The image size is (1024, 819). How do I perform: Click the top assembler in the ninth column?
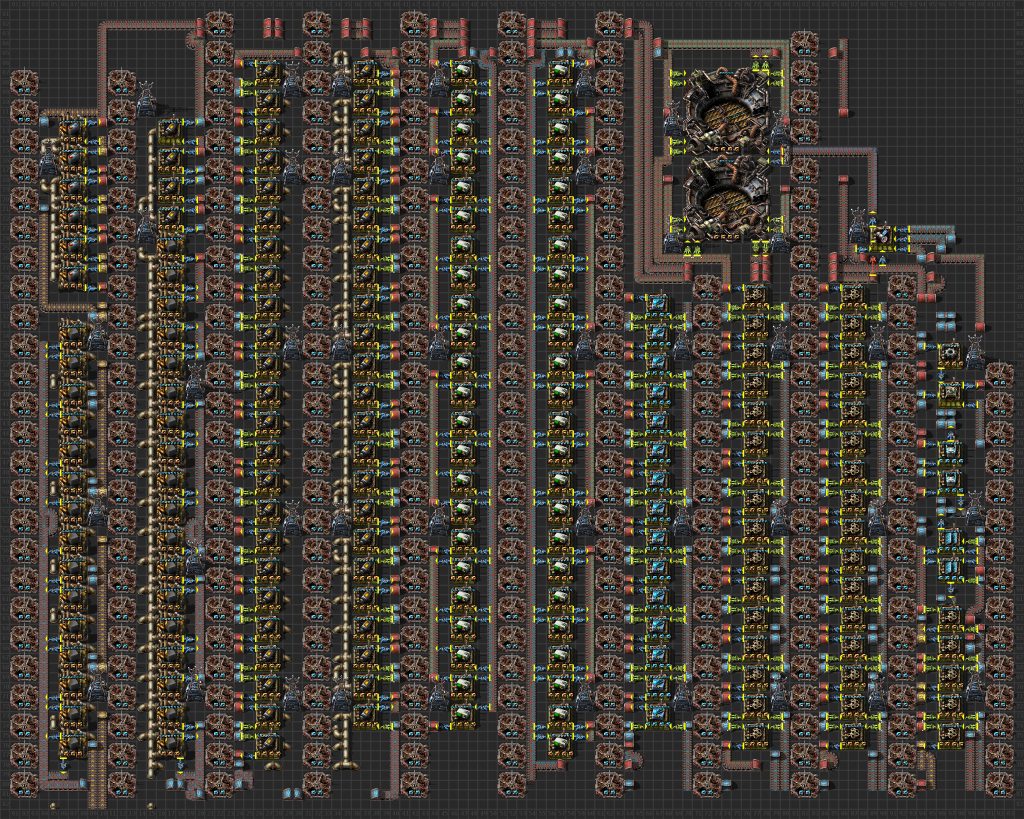point(852,295)
